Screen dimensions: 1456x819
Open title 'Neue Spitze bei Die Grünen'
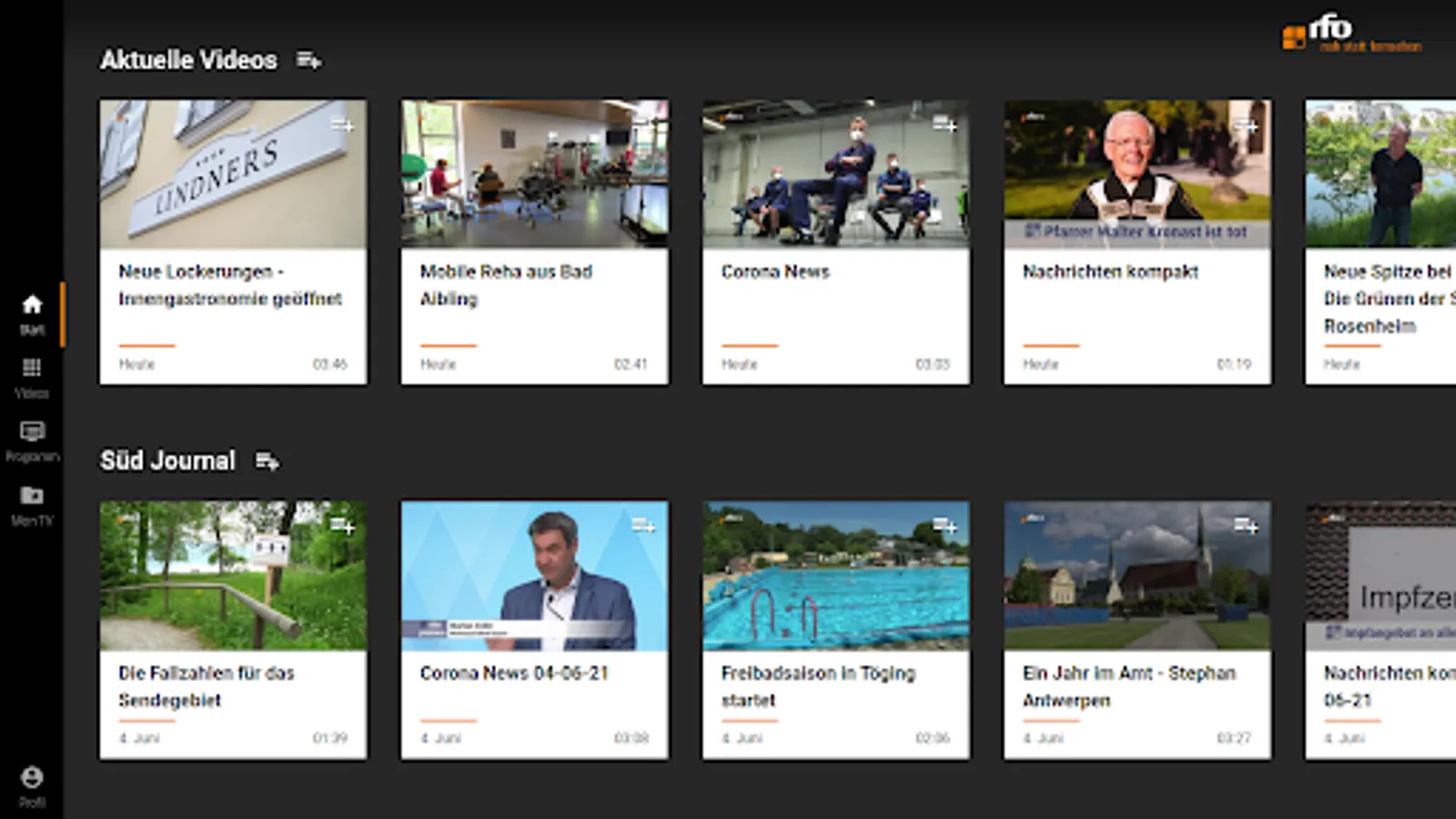(x=1390, y=298)
